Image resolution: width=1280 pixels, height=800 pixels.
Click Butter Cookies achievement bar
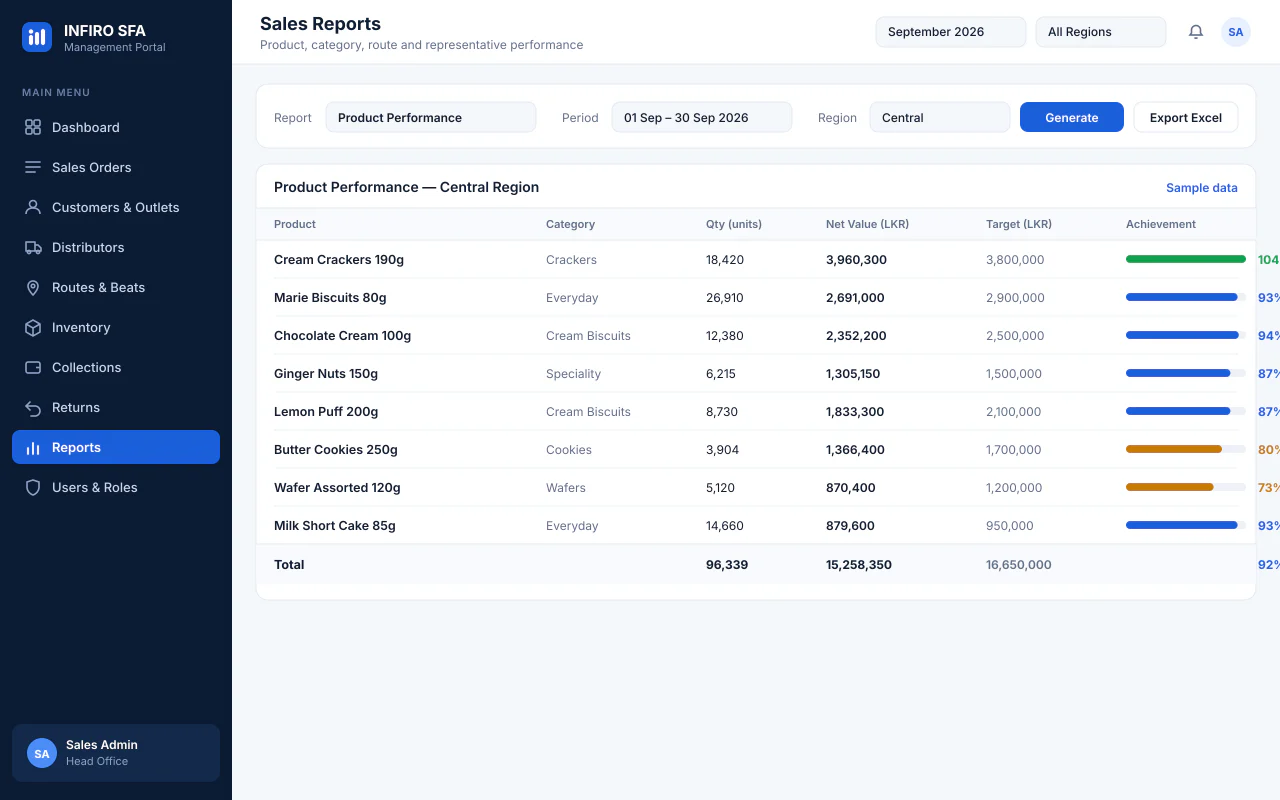pyautogui.click(x=1186, y=449)
